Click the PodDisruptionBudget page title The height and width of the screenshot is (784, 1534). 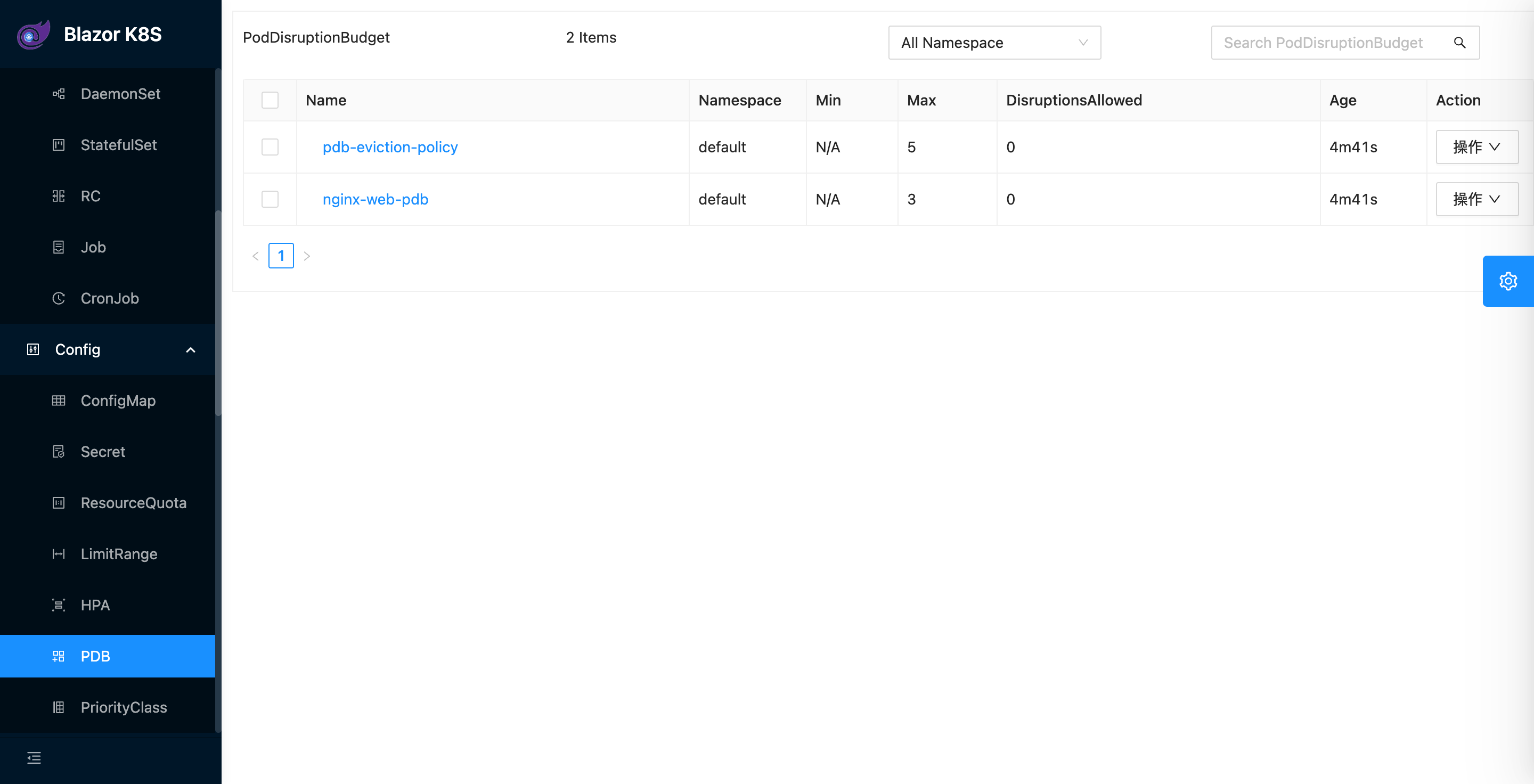click(316, 38)
